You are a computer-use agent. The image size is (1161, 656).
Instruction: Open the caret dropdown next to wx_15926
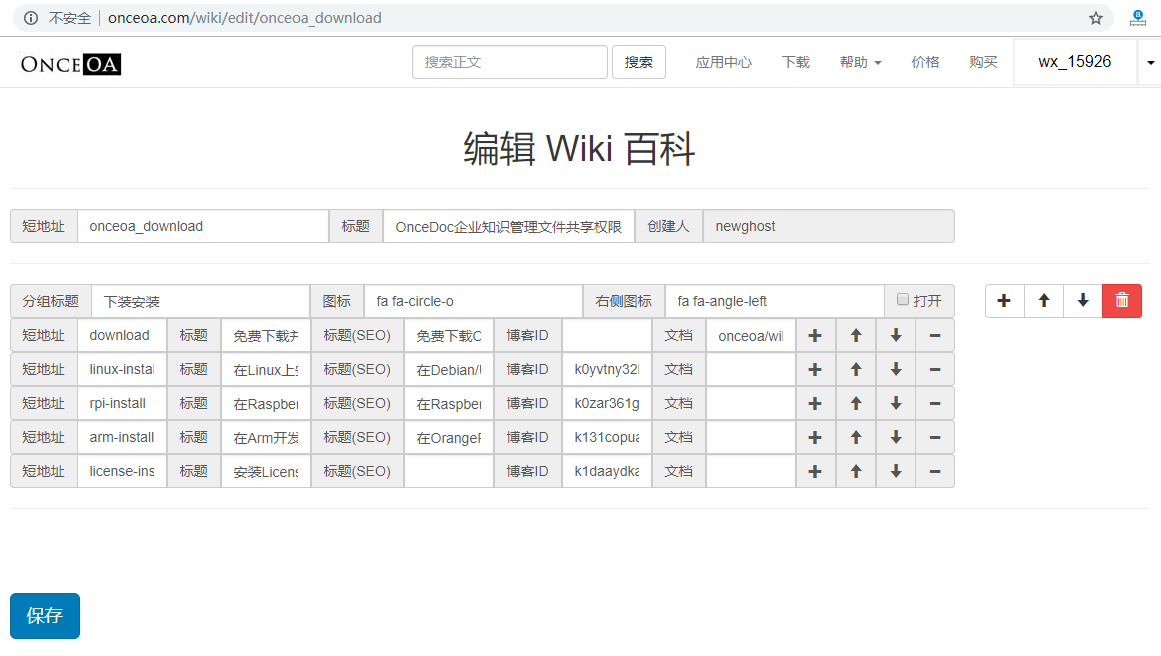[x=1149, y=62]
